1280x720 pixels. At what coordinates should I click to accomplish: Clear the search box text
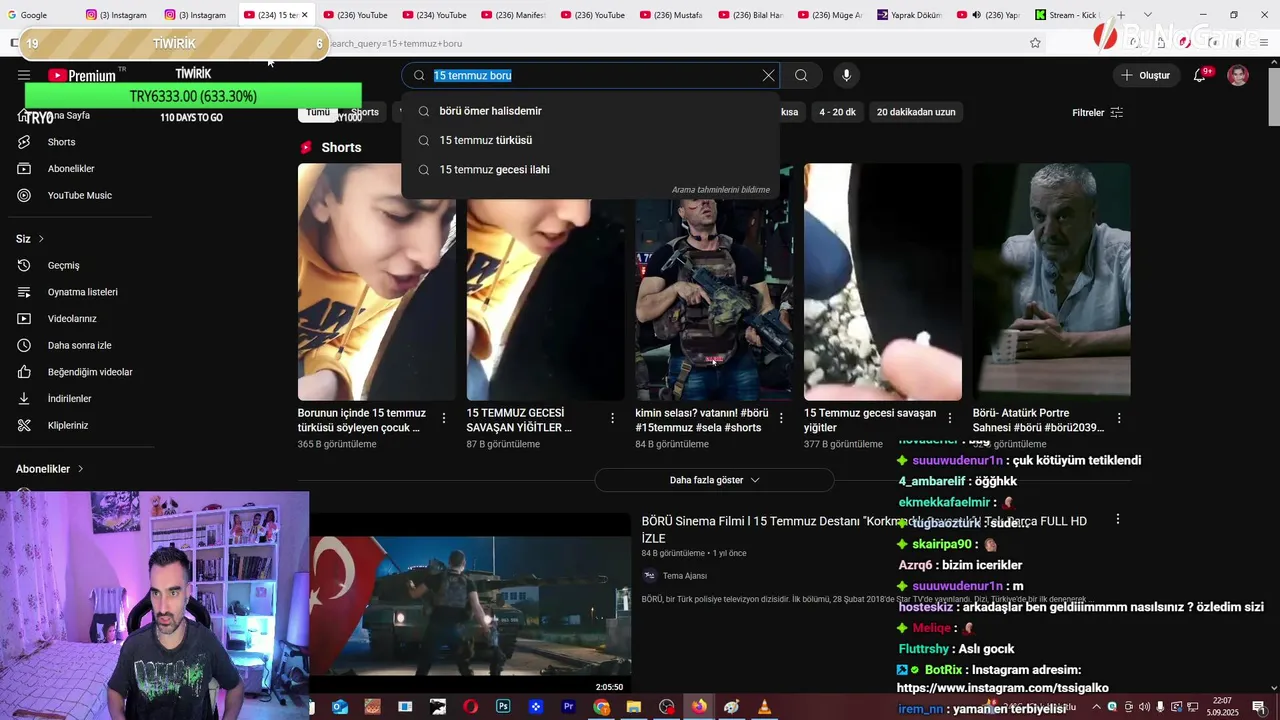tap(768, 75)
